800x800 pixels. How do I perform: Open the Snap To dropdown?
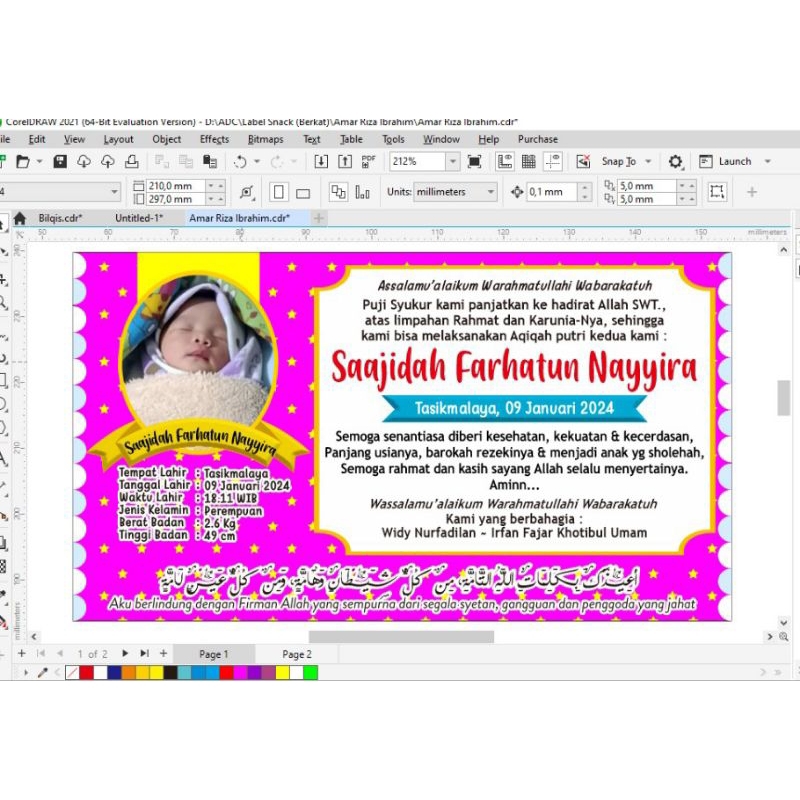pyautogui.click(x=648, y=161)
